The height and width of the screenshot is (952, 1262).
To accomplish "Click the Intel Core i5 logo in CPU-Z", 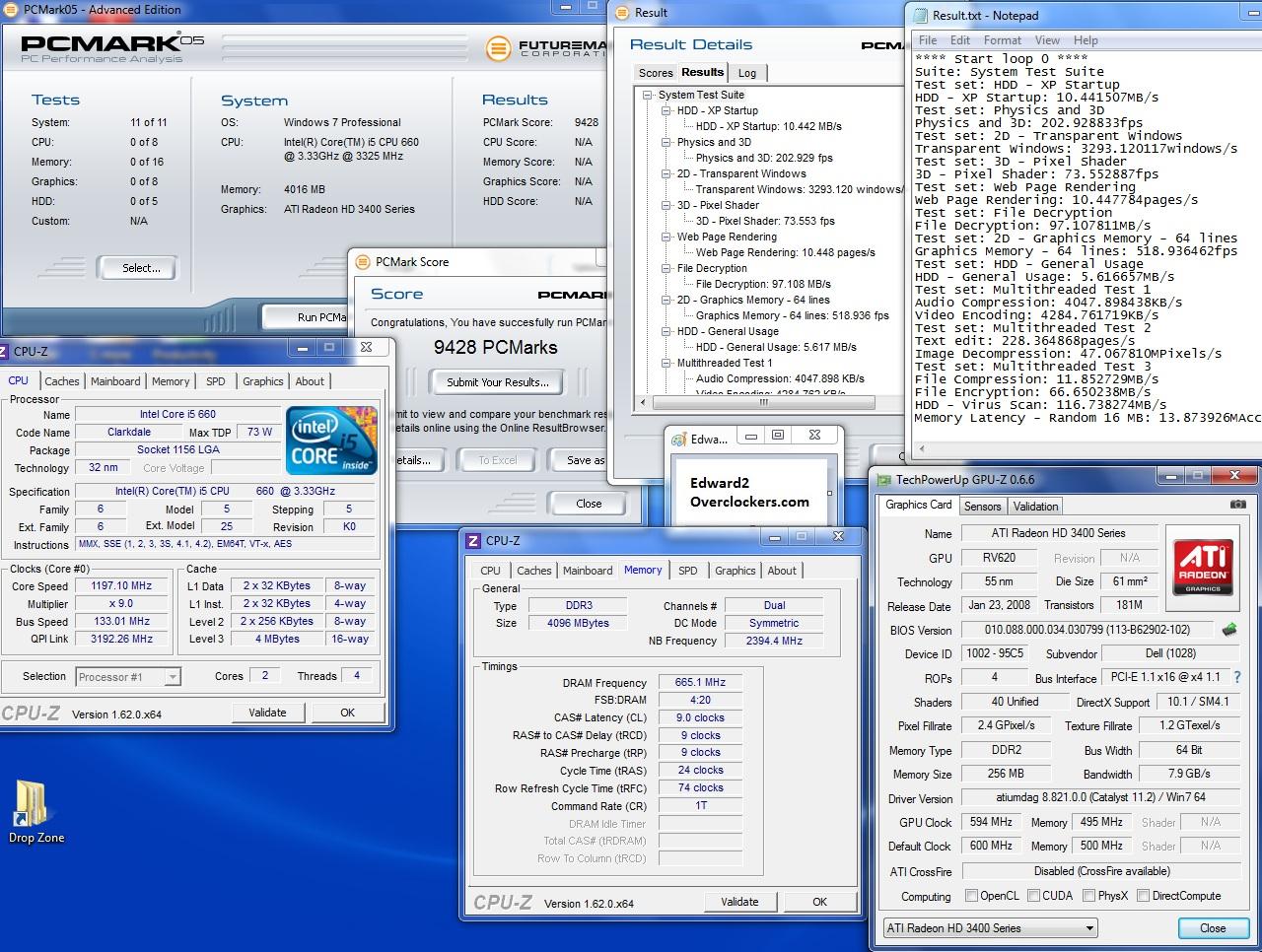I will click(x=332, y=440).
